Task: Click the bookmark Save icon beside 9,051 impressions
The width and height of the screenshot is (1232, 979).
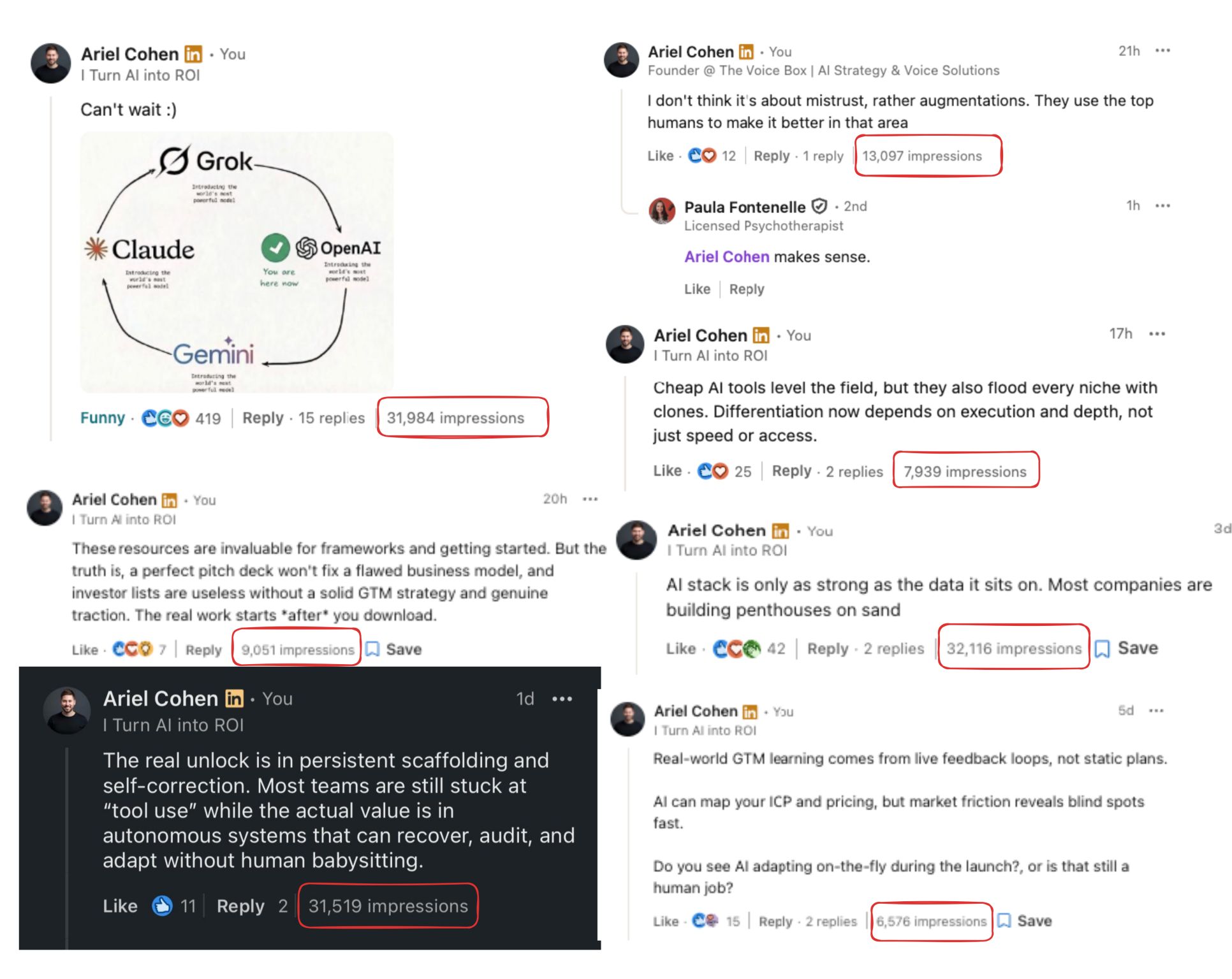Action: coord(373,649)
